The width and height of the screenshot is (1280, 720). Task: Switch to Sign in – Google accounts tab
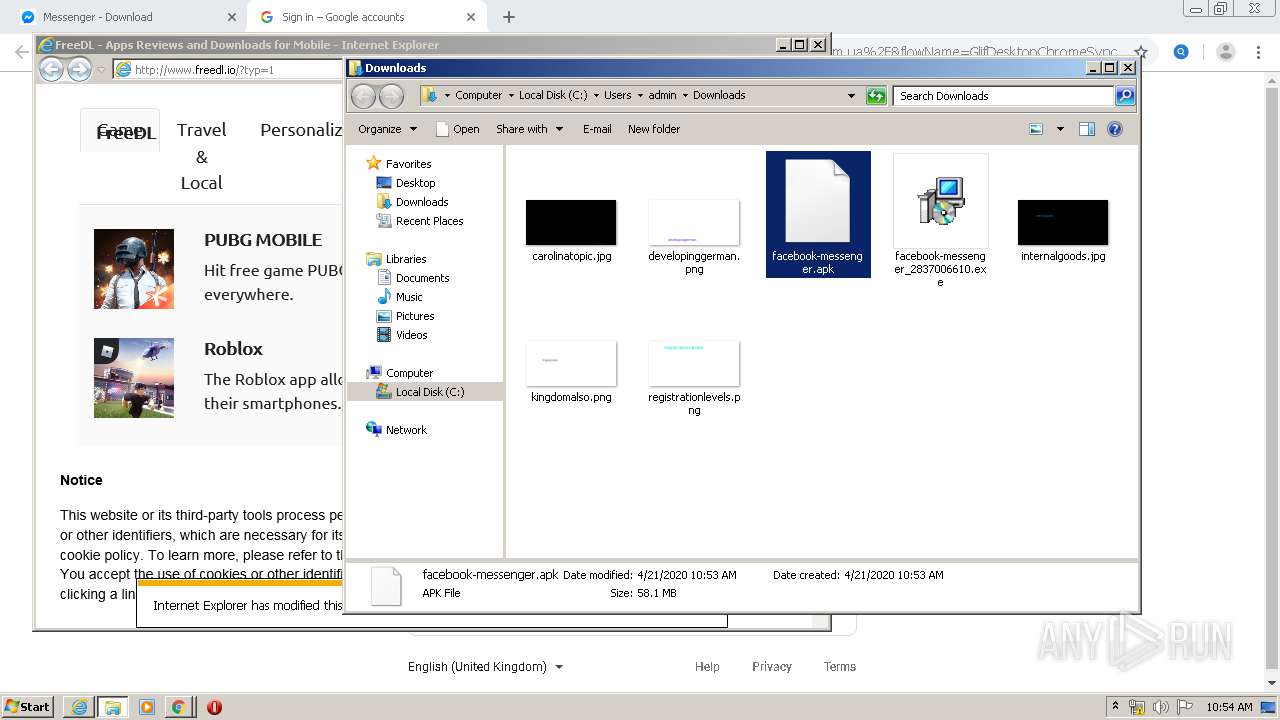coord(365,17)
